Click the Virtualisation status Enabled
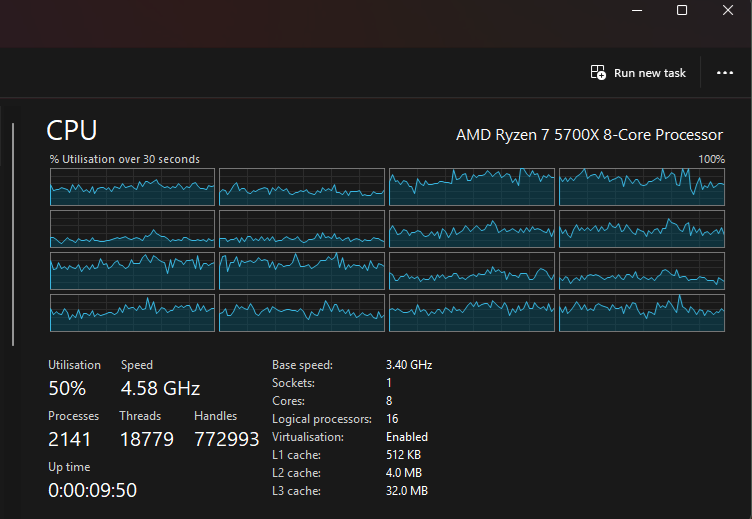This screenshot has width=752, height=519. click(407, 437)
